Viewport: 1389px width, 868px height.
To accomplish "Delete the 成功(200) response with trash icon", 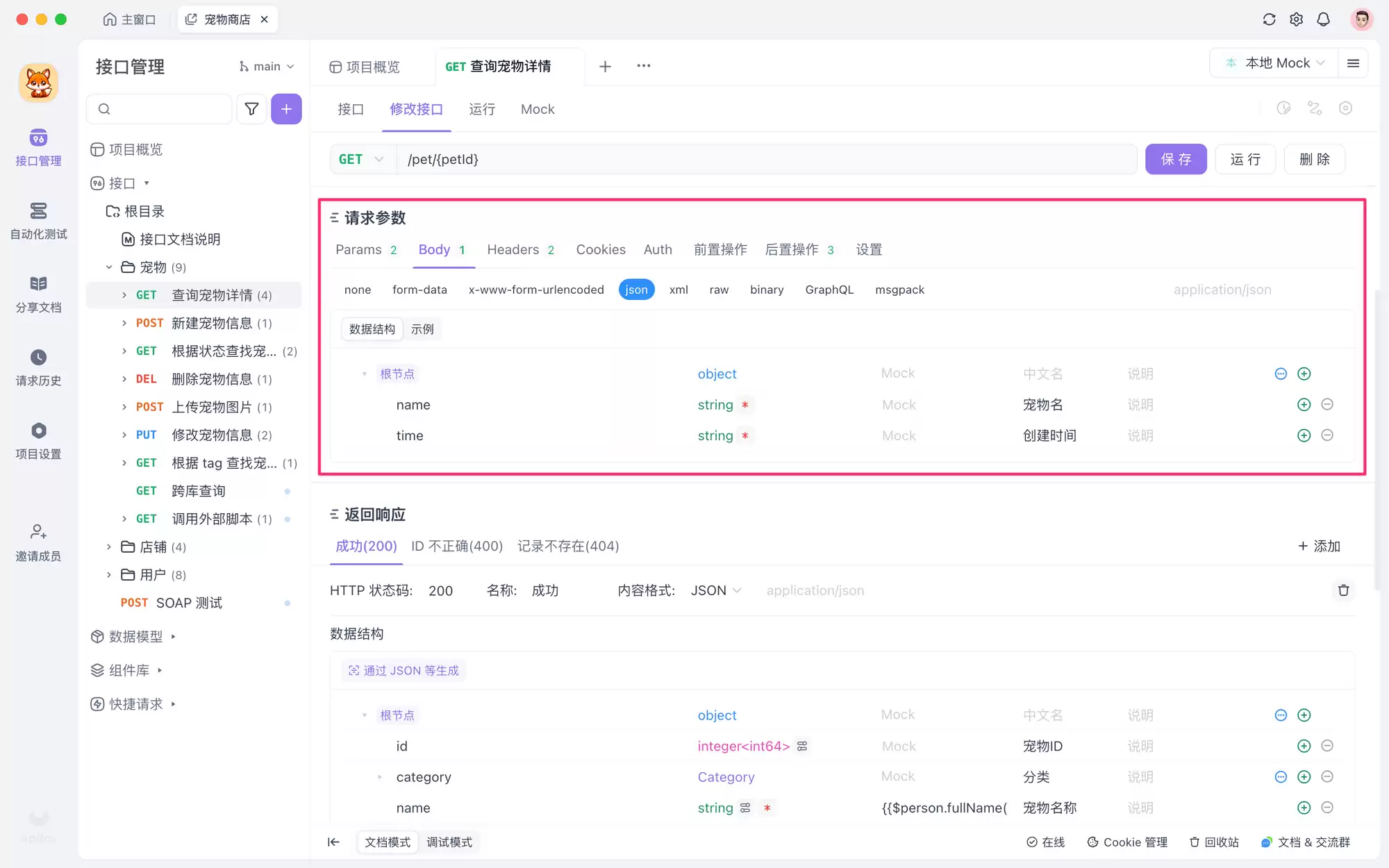I will (1343, 590).
